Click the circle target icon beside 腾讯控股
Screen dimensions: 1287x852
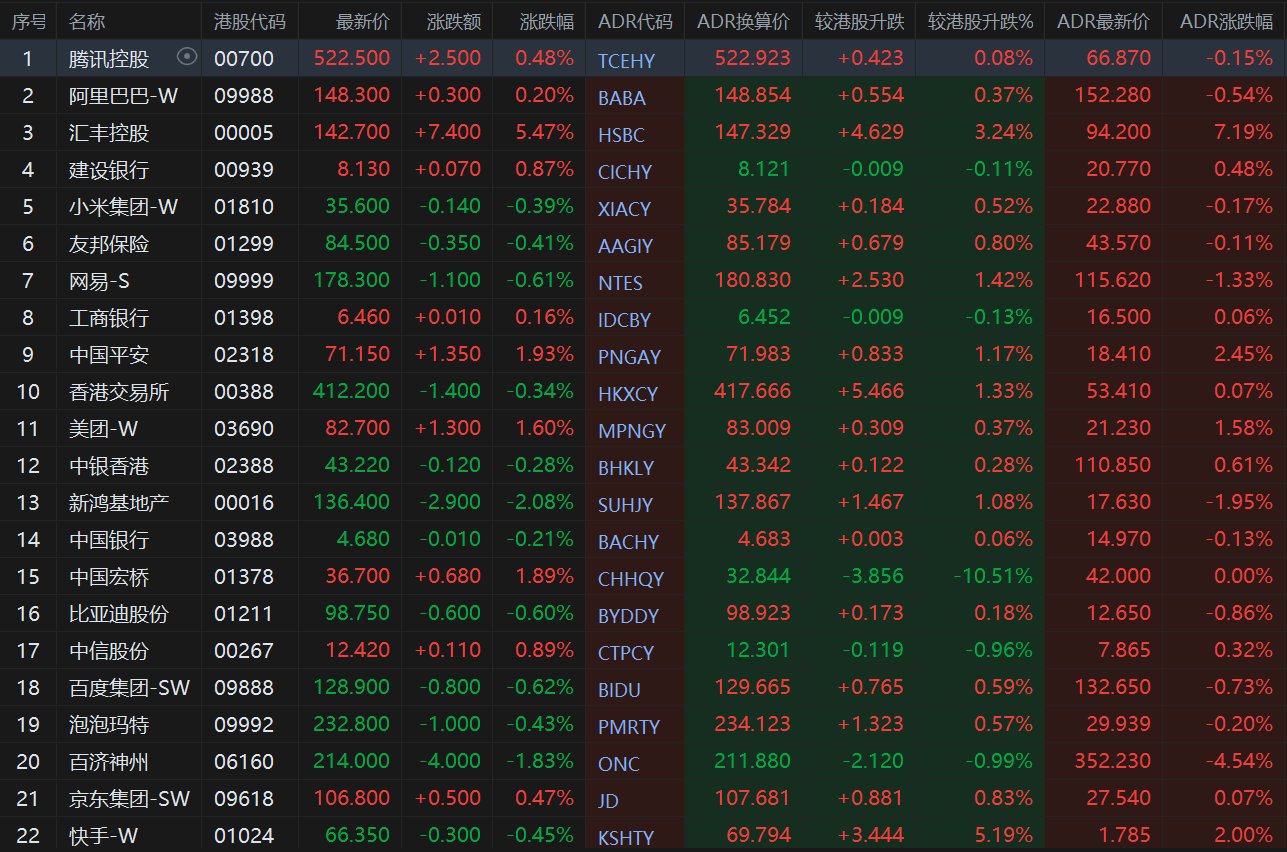[x=186, y=58]
